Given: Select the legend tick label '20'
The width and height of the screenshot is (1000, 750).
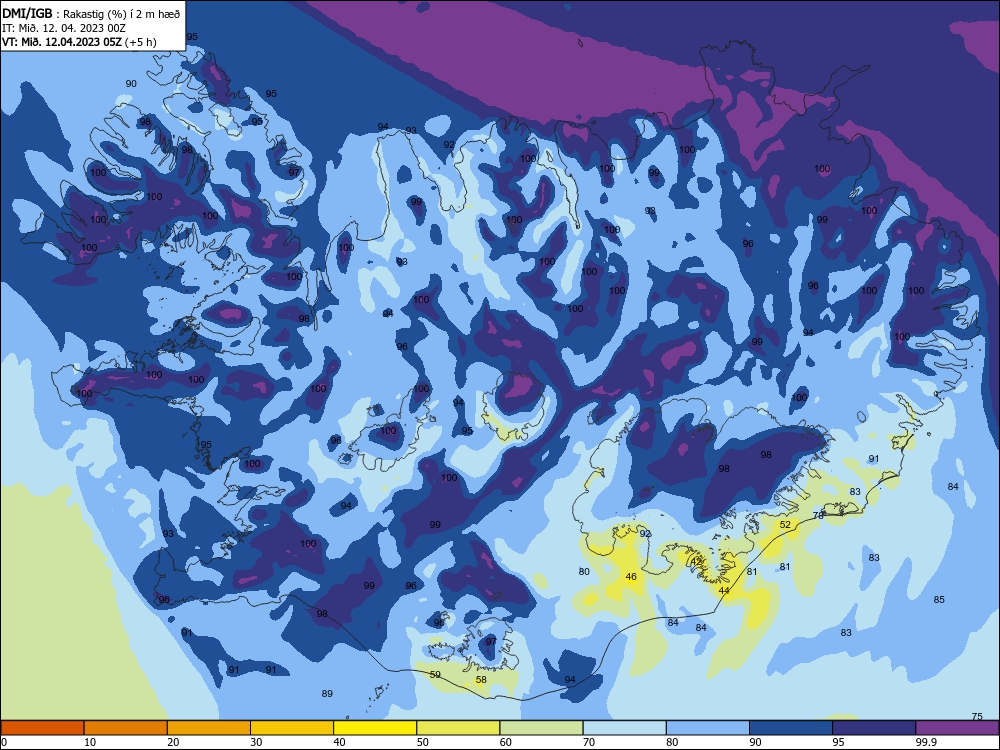Looking at the screenshot, I should point(173,742).
